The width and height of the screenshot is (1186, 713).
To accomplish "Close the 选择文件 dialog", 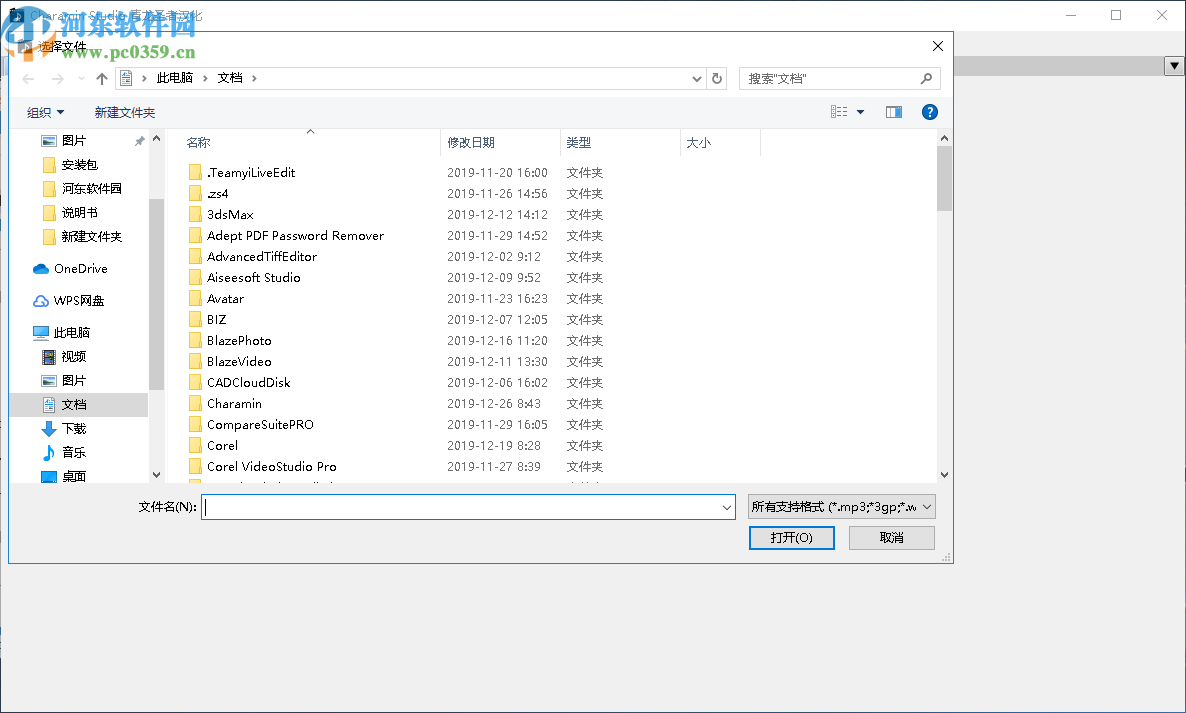I will point(938,46).
